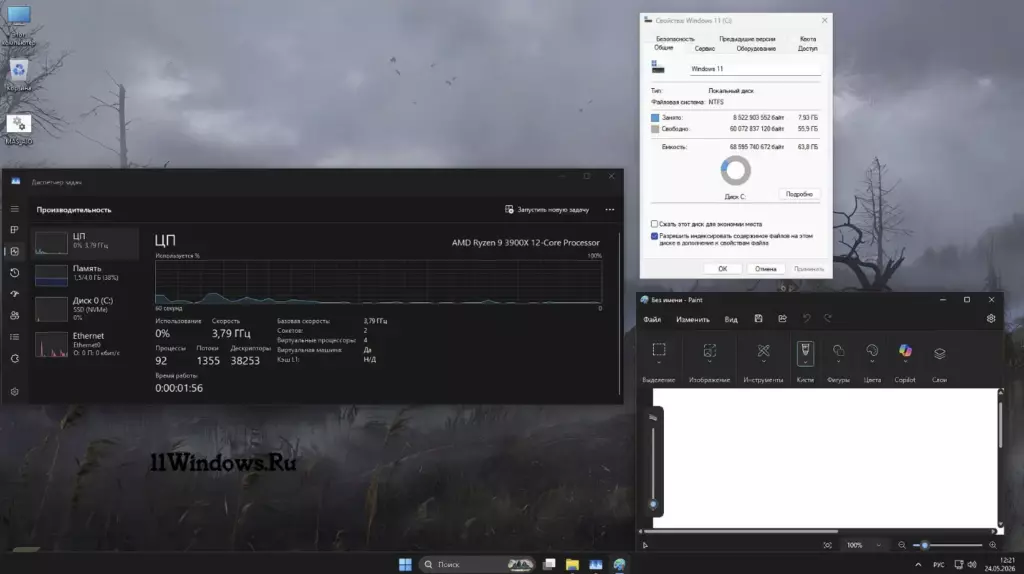Select the Память performance entry

point(85,274)
